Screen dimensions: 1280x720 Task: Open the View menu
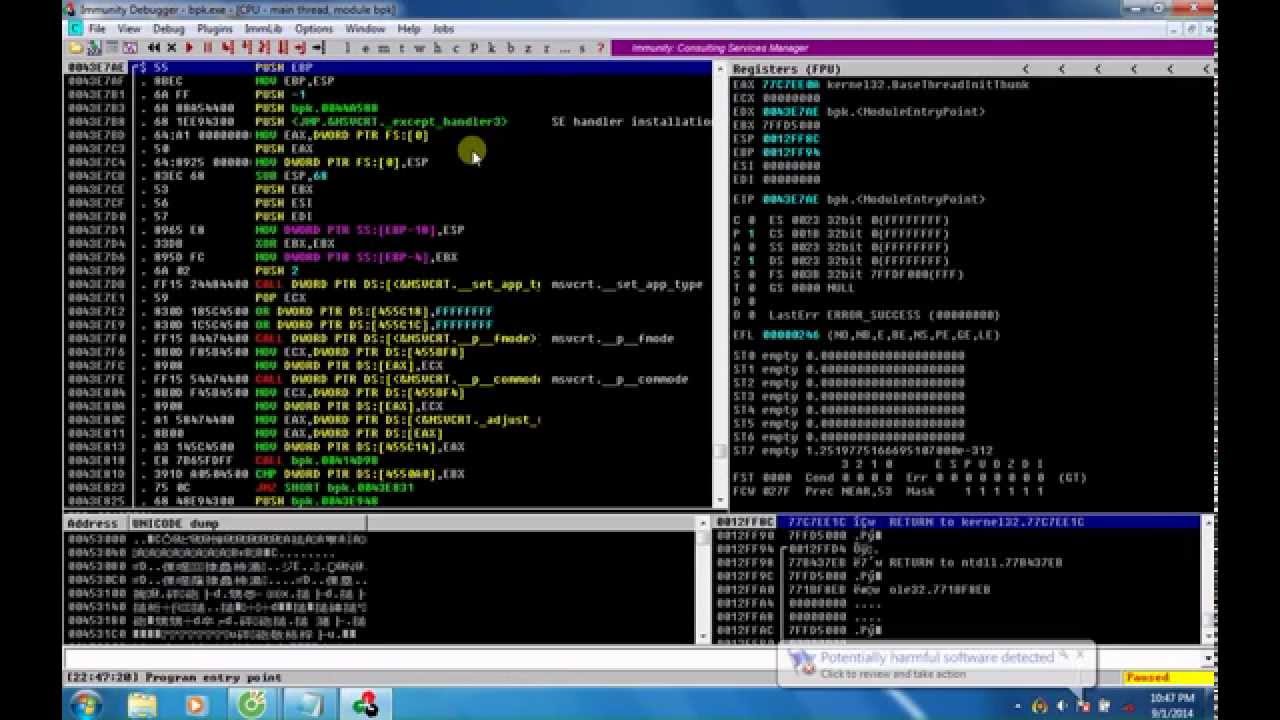click(x=129, y=29)
